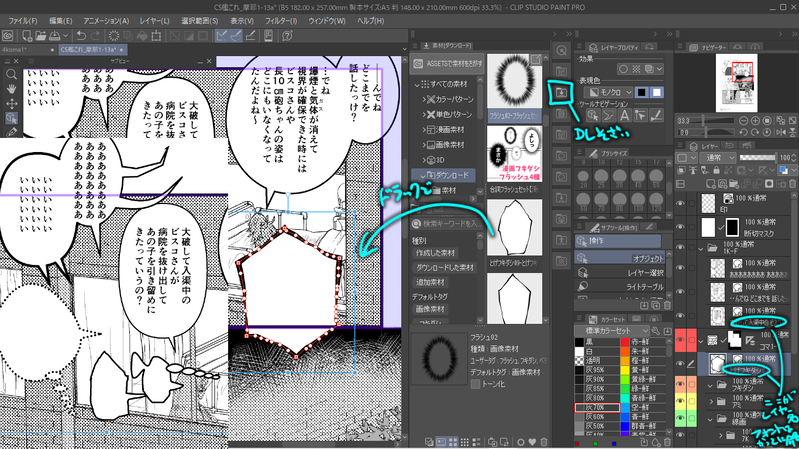
Task: Expand the 画像素材 folder
Action: 424,145
